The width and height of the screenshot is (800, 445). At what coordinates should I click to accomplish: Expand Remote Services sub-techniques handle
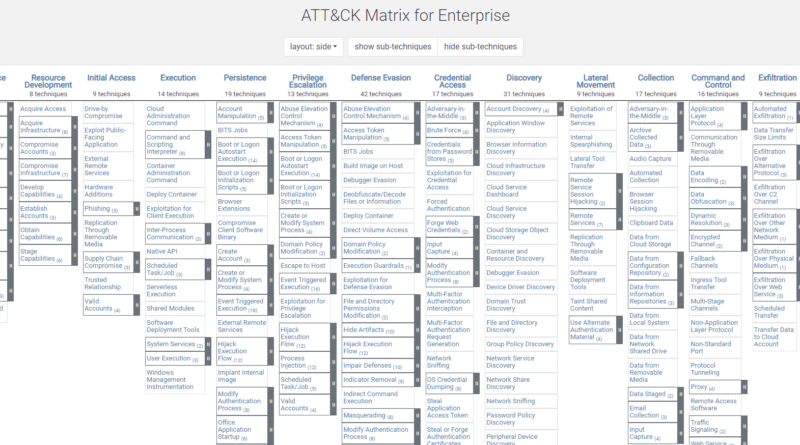pos(619,219)
